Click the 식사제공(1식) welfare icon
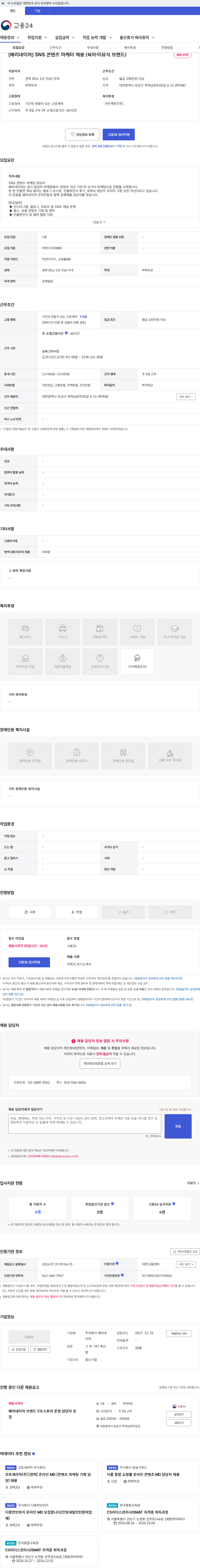This screenshot has height=1568, width=200. click(137, 662)
